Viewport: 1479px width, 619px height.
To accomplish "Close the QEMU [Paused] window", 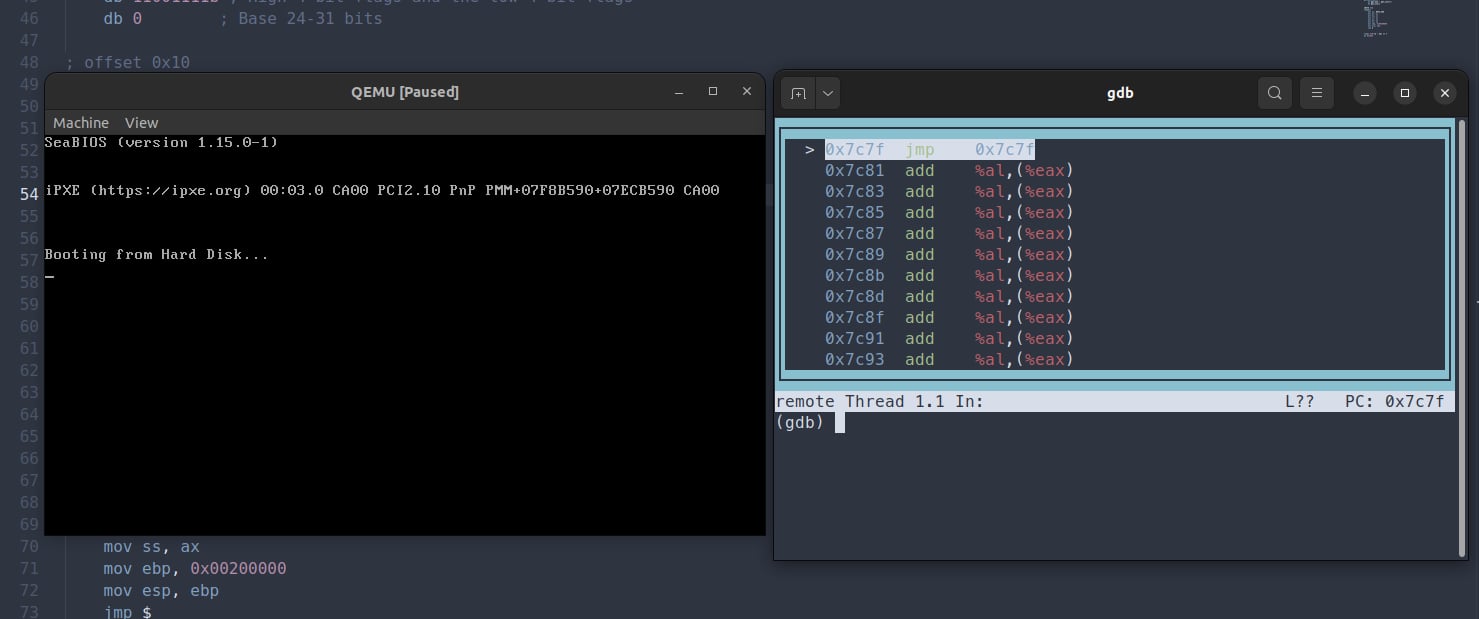I will coord(747,91).
